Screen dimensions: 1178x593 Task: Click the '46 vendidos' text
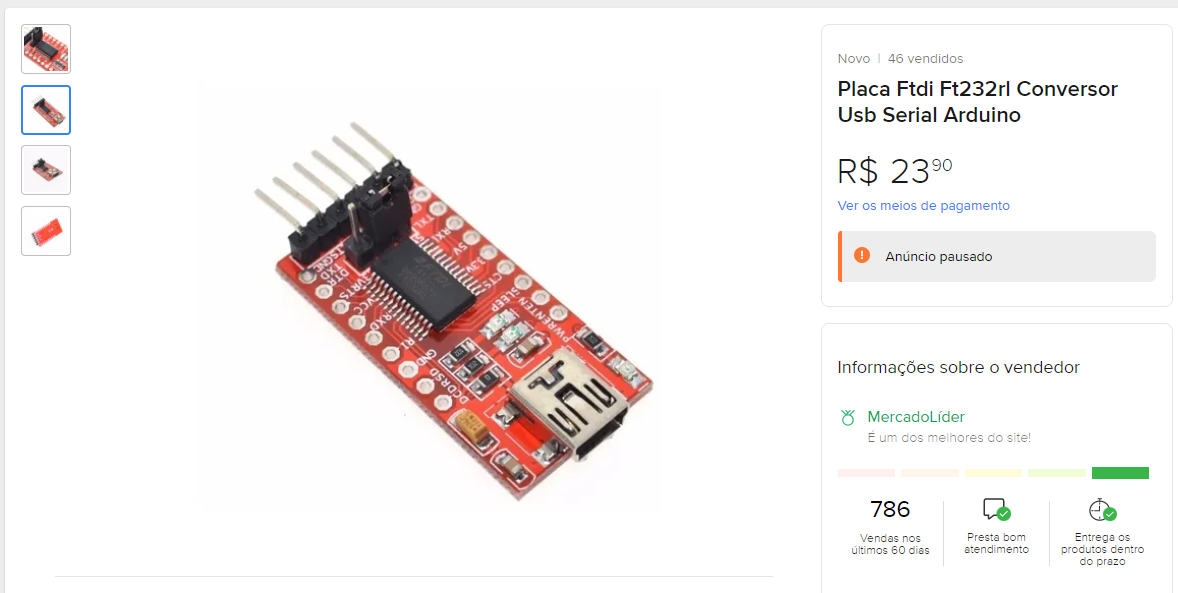926,59
